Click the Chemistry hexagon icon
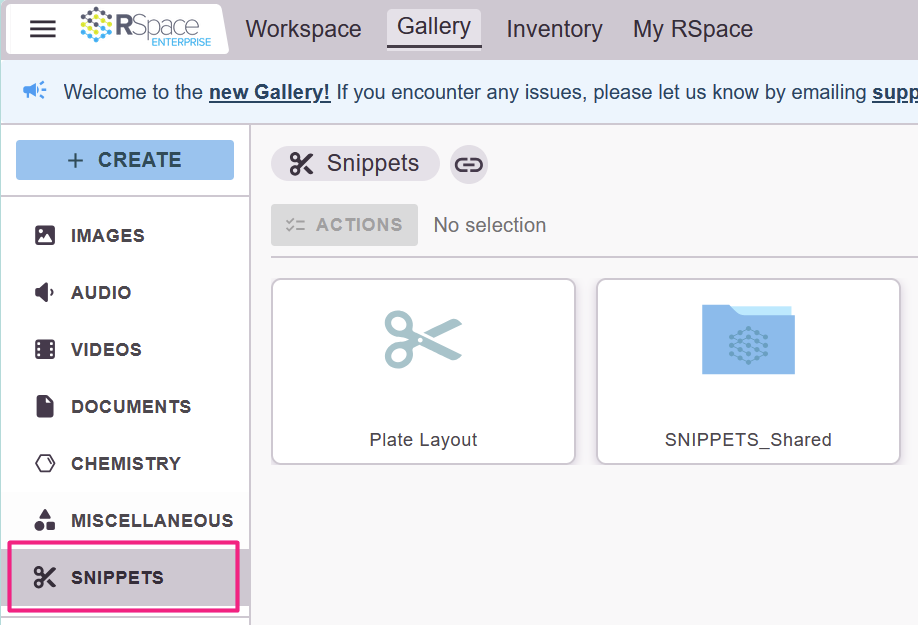This screenshot has height=625, width=918. click(45, 464)
